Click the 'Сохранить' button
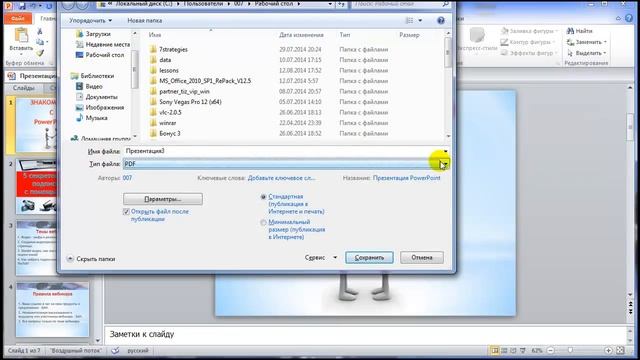Screen dimensions: 640x360 pyautogui.click(x=369, y=258)
